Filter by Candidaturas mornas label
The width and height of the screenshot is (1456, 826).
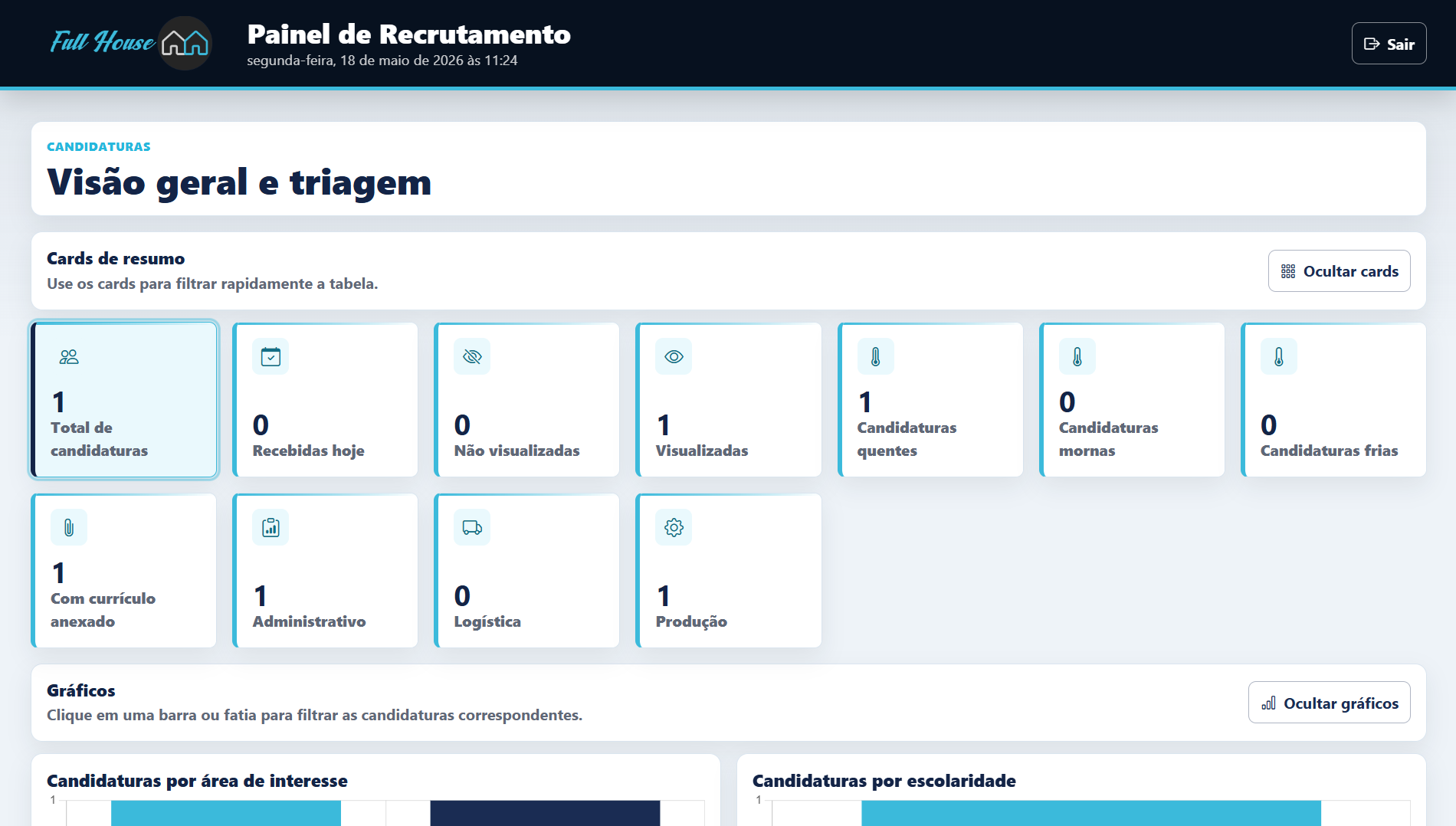(1108, 439)
